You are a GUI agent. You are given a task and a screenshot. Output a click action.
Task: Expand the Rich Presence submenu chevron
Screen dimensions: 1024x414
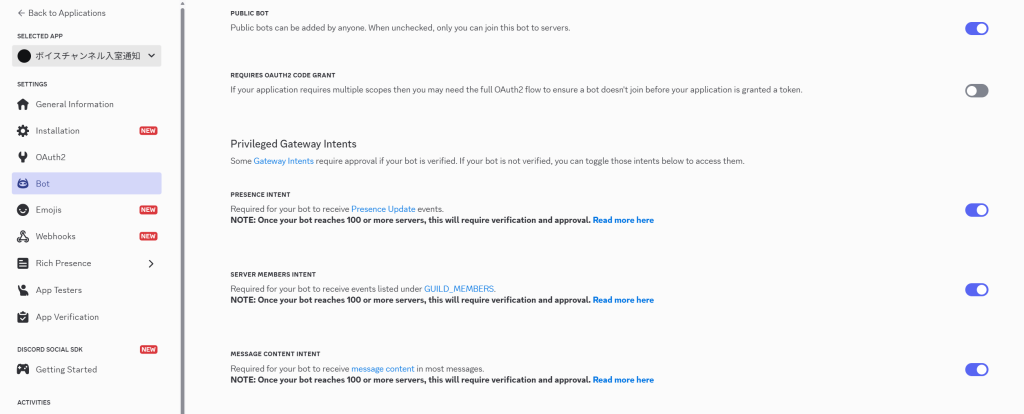(x=151, y=264)
